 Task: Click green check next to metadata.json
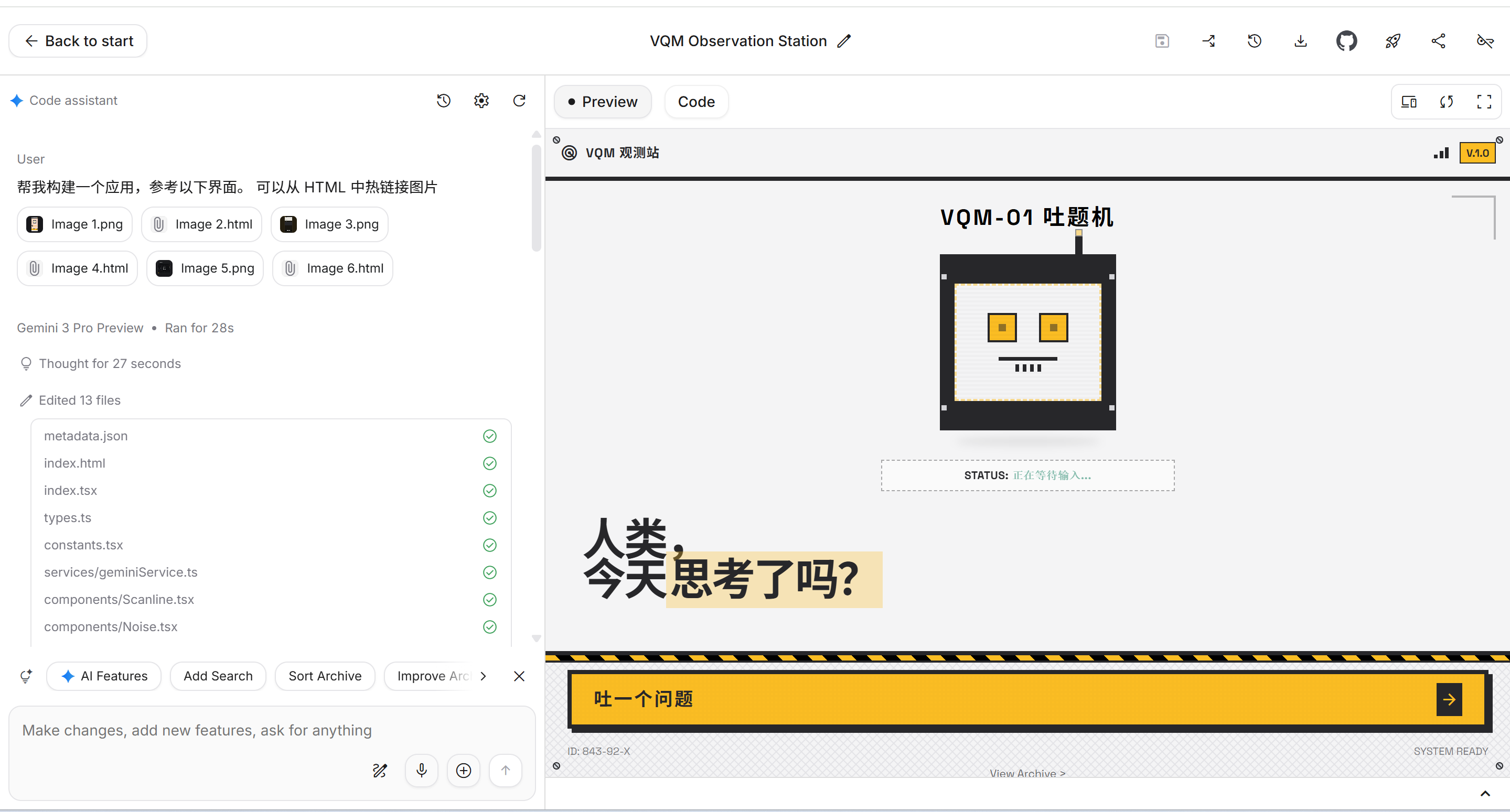(489, 436)
